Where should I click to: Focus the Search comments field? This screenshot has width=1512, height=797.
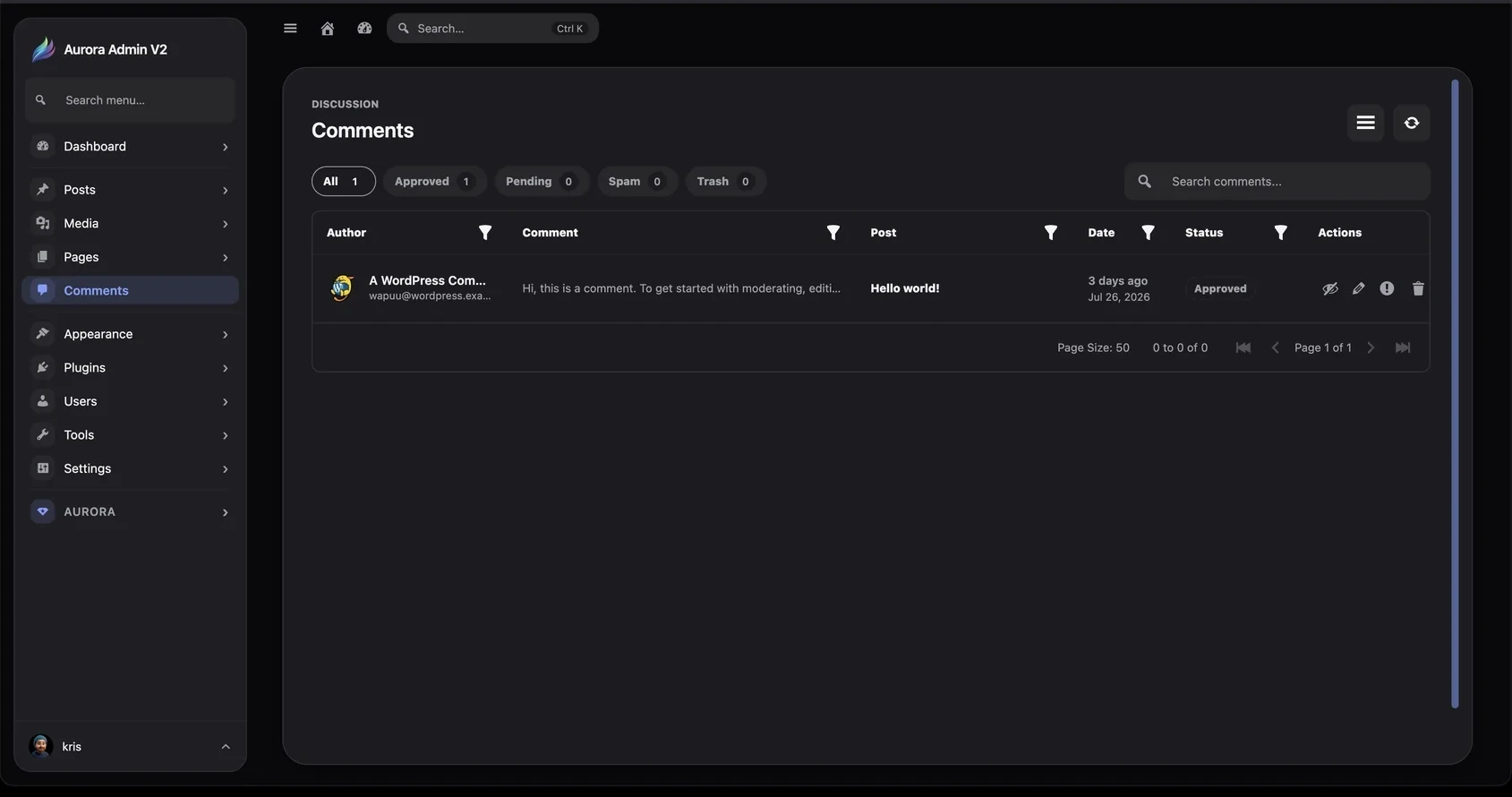[1277, 182]
